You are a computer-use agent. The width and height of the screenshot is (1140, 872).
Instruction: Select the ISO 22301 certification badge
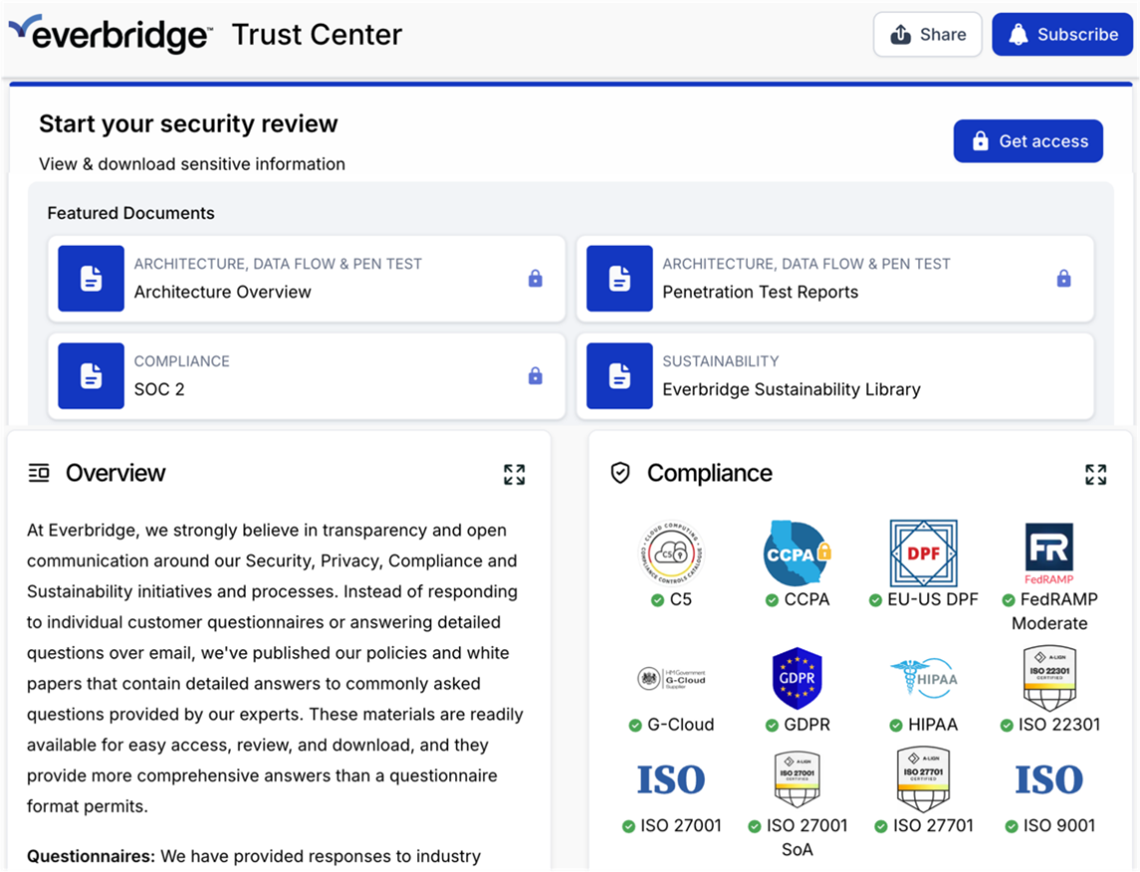click(1049, 679)
